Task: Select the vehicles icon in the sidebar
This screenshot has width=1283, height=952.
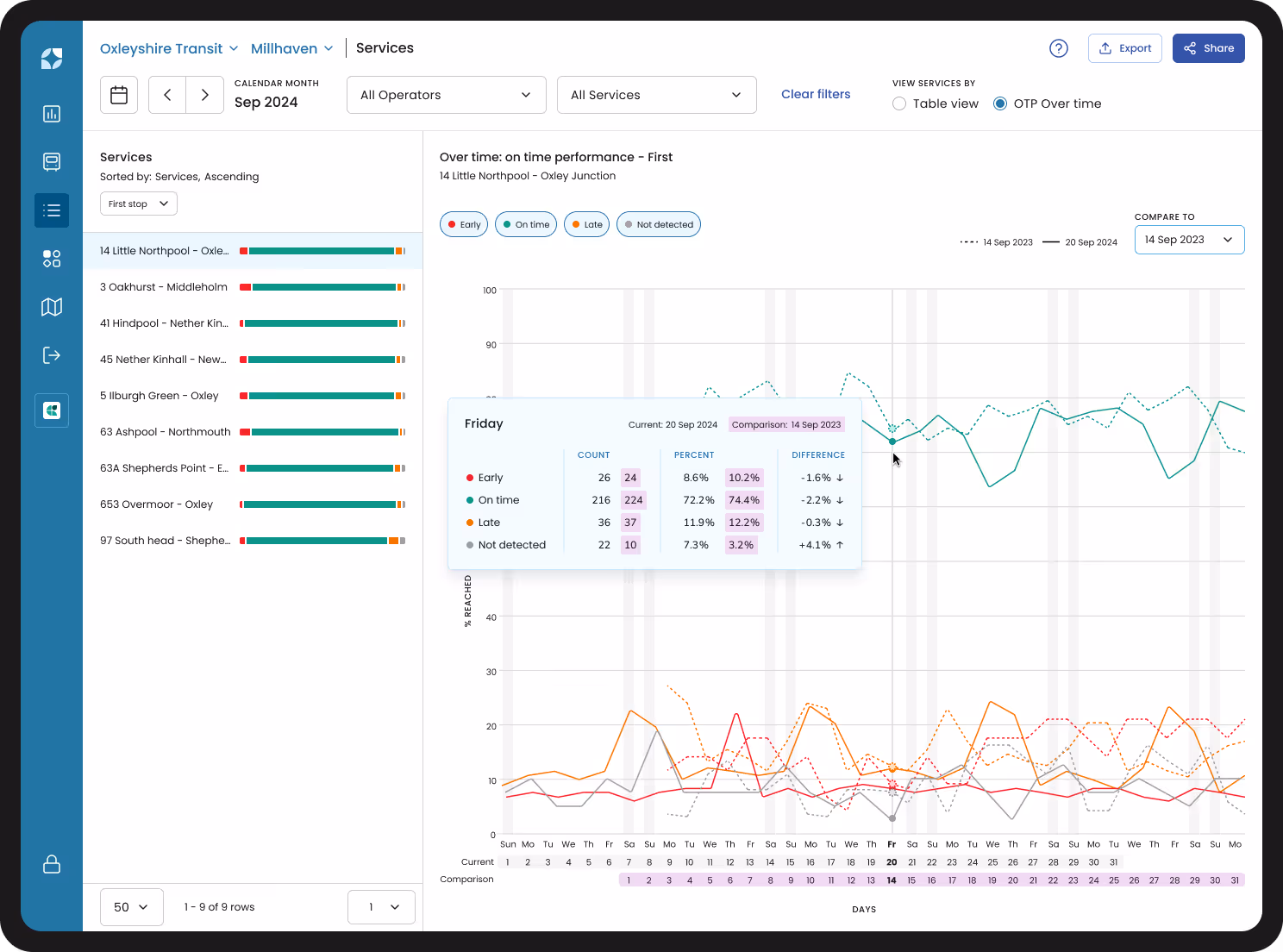Action: pos(52,162)
